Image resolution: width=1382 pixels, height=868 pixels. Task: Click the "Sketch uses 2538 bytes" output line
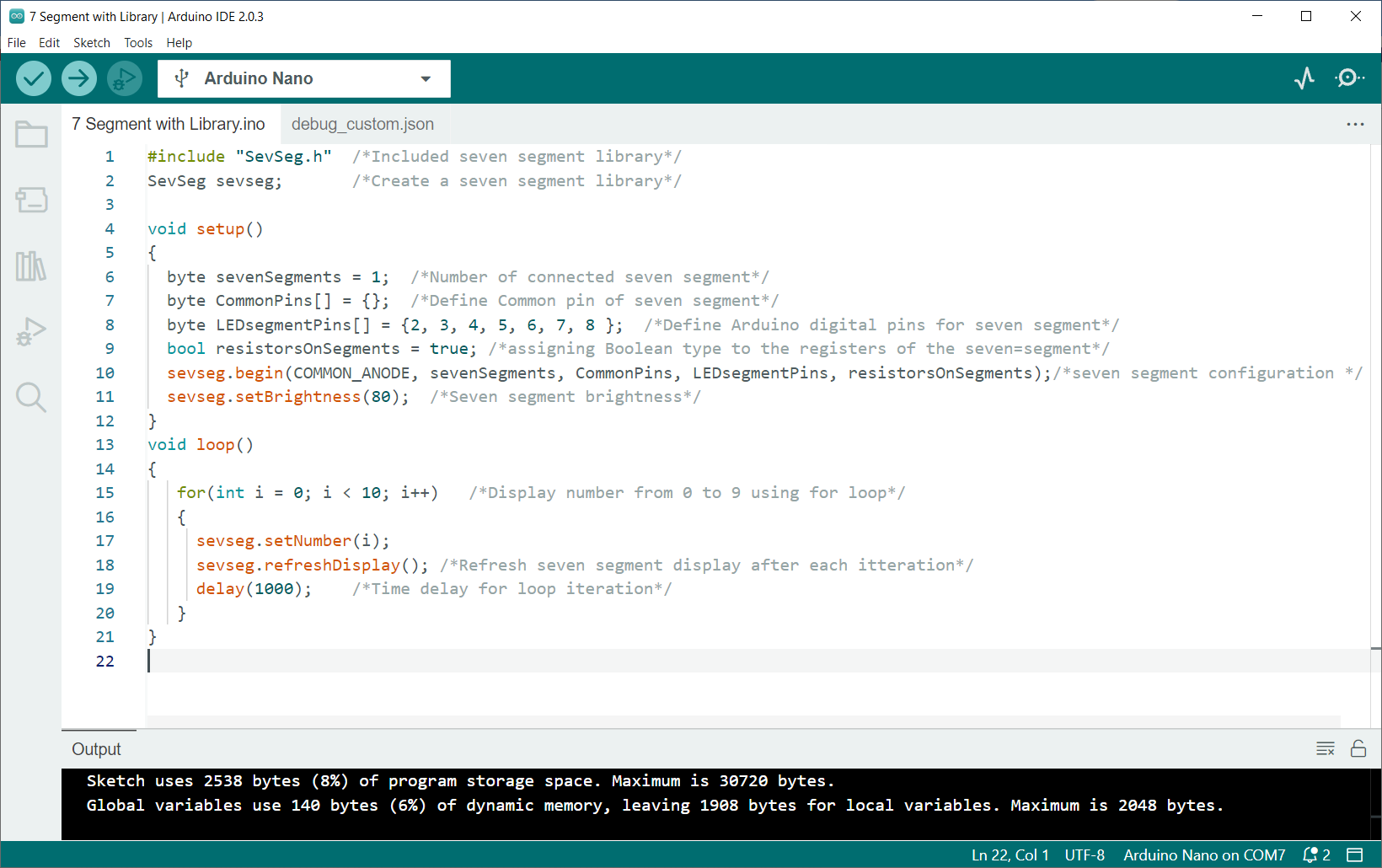[460, 780]
